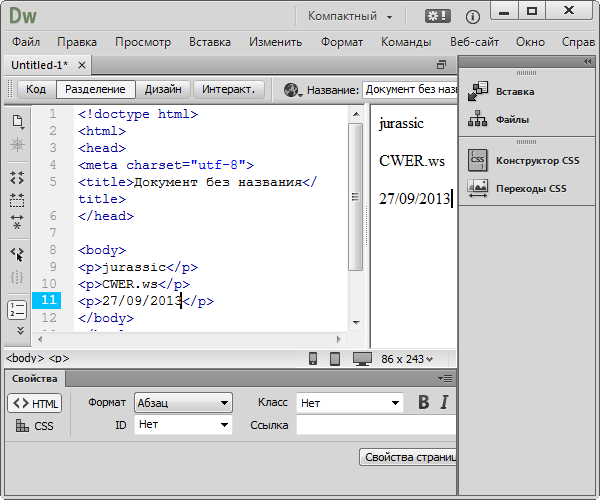Switch to CSS properties mode

pos(35,426)
